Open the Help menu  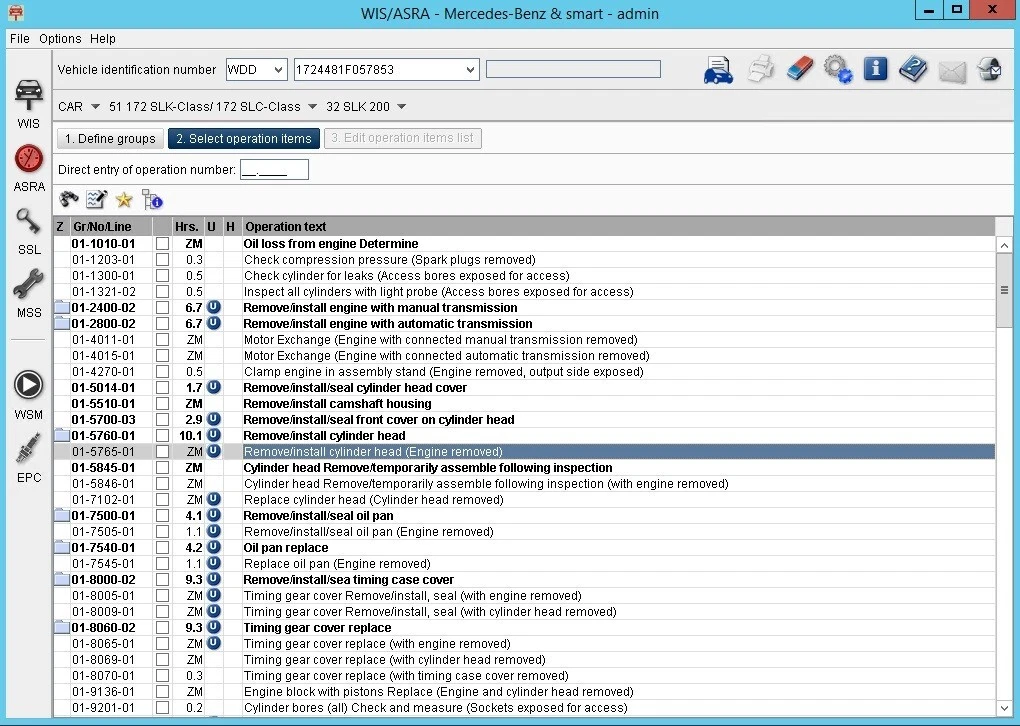[102, 39]
